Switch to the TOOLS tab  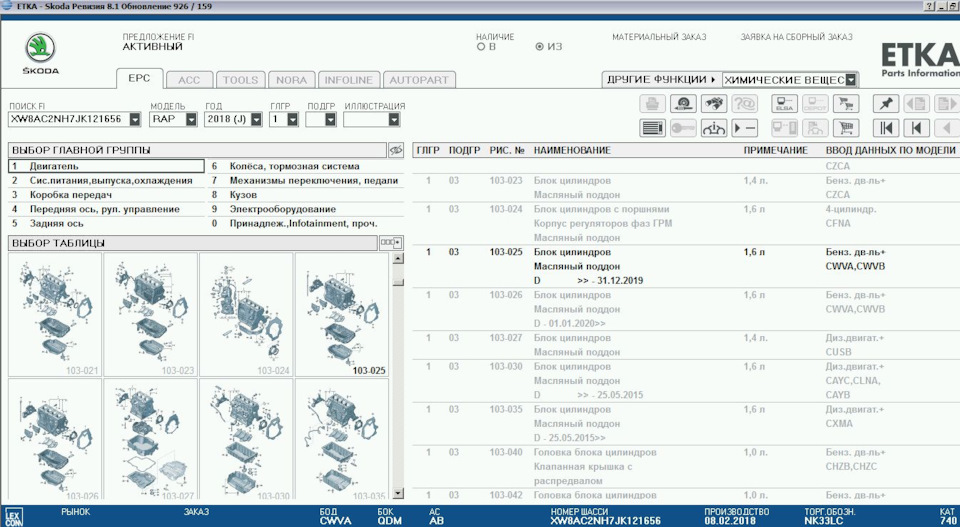(240, 79)
